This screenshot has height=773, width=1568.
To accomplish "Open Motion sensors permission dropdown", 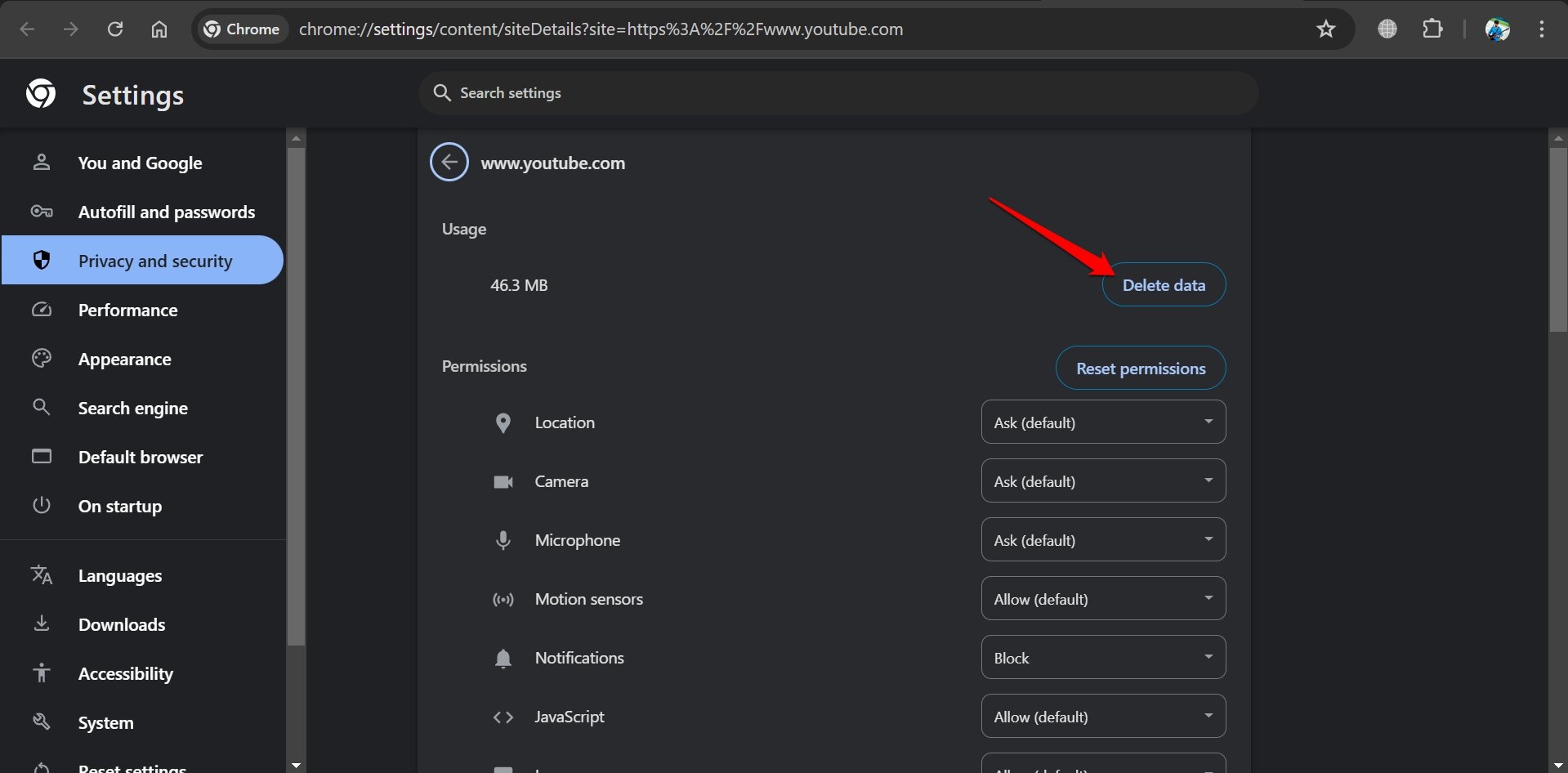I will click(1103, 598).
